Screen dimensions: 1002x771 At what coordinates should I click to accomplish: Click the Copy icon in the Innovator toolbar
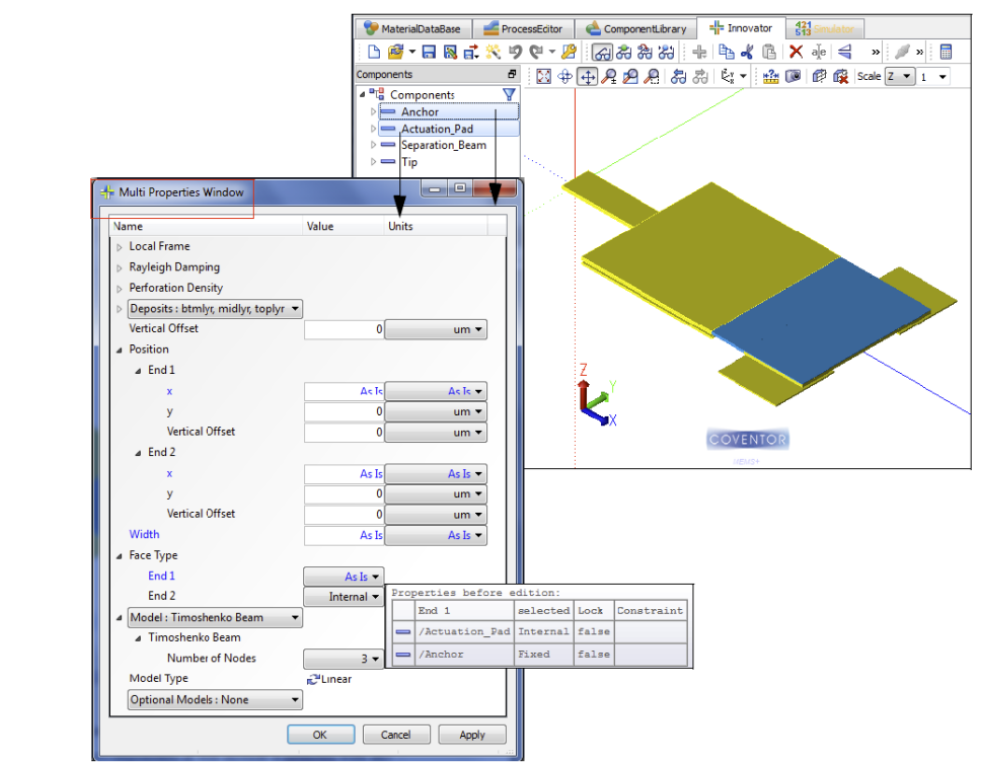point(727,52)
